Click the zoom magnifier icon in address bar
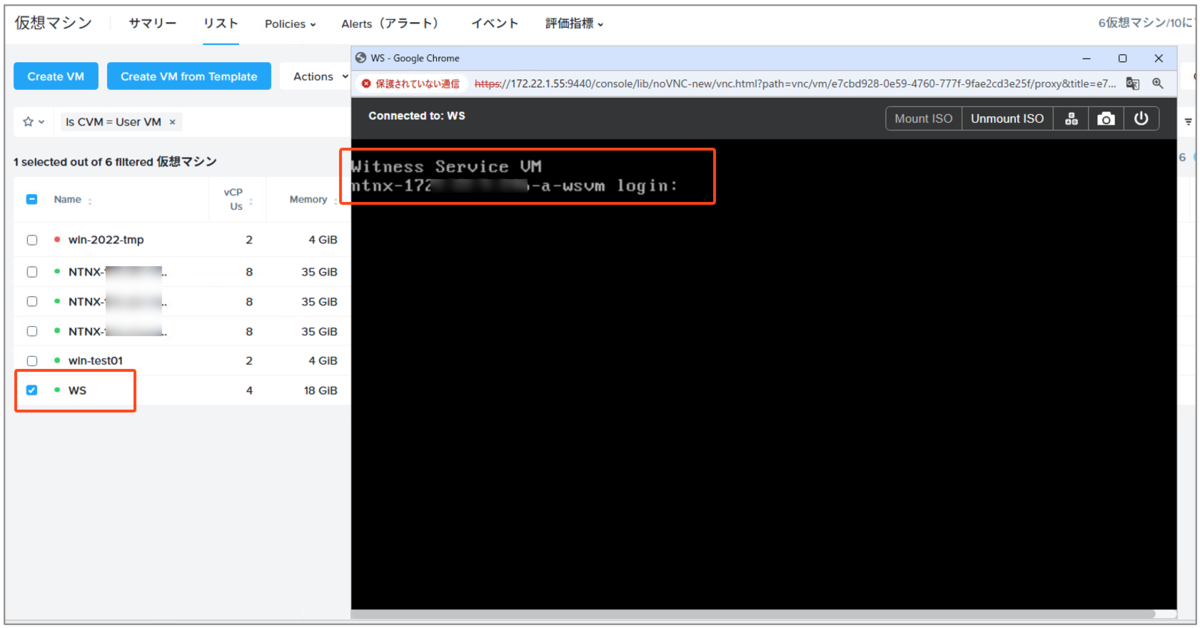1200x628 pixels. (1158, 84)
